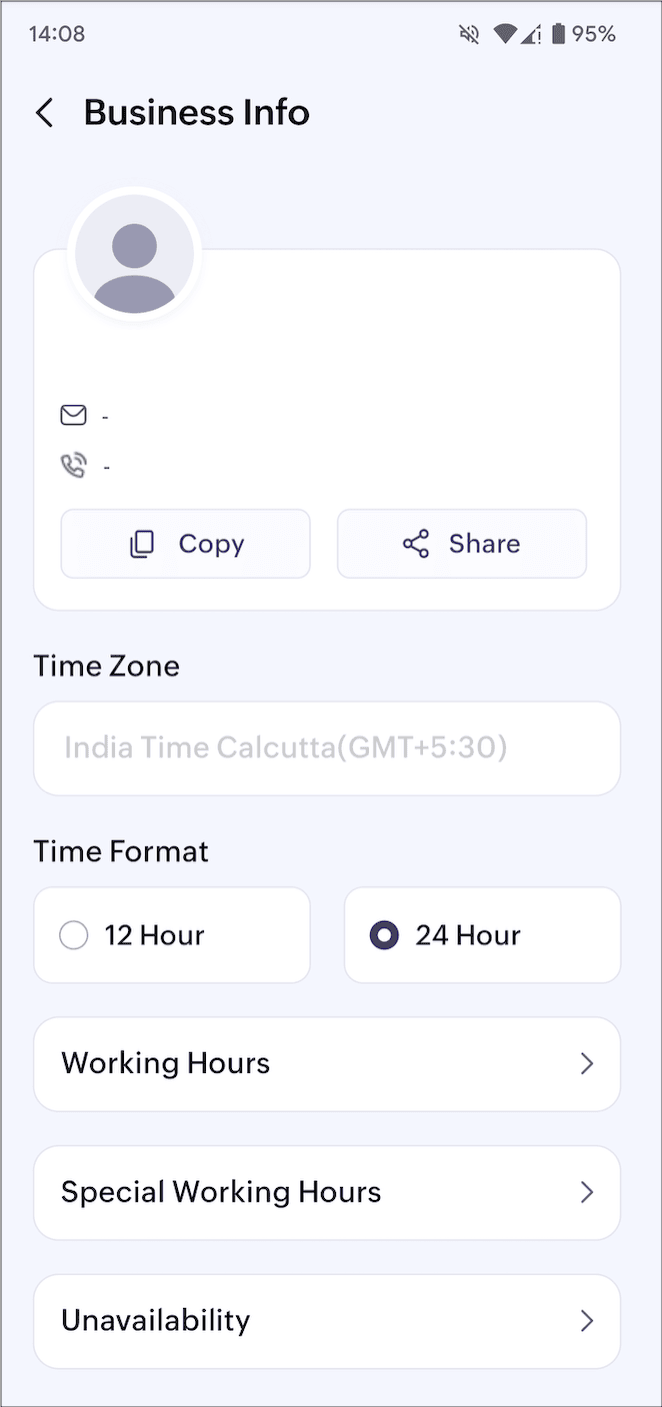Tap the battery status icon
Screen dimensions: 662x1407
click(558, 34)
